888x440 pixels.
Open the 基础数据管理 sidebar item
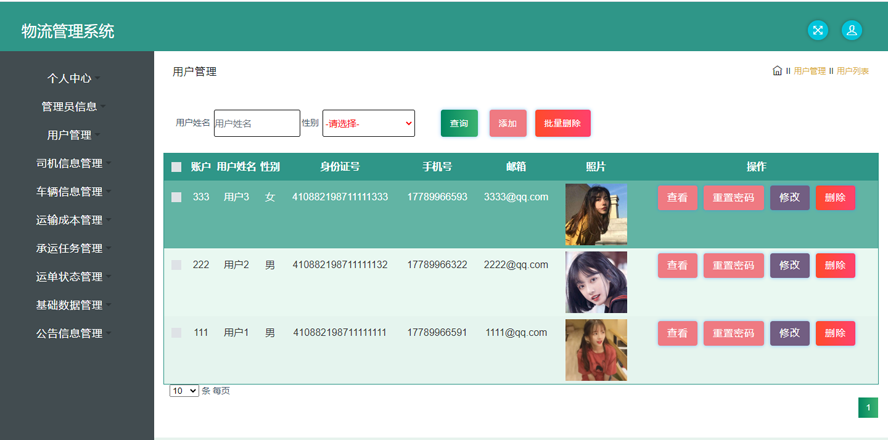pyautogui.click(x=74, y=305)
